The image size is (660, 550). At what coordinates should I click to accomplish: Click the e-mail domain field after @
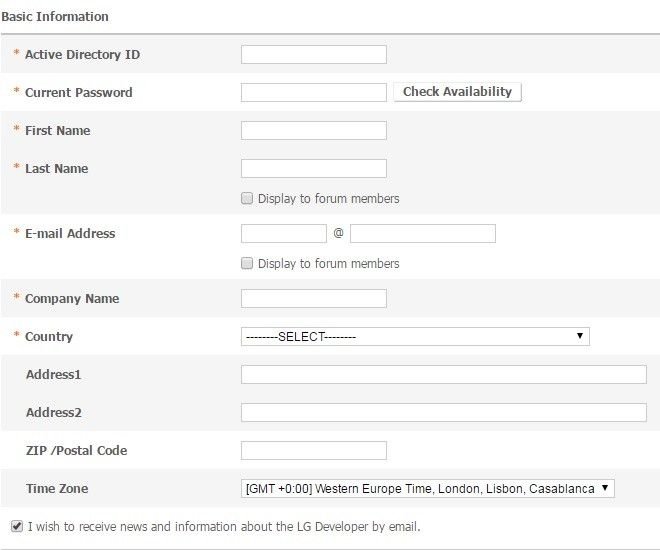pyautogui.click(x=423, y=234)
